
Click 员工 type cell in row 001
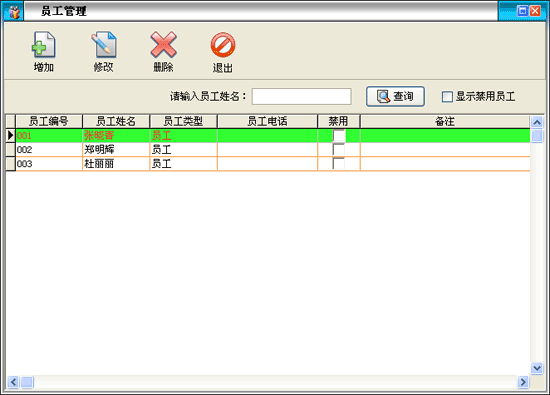tap(183, 136)
